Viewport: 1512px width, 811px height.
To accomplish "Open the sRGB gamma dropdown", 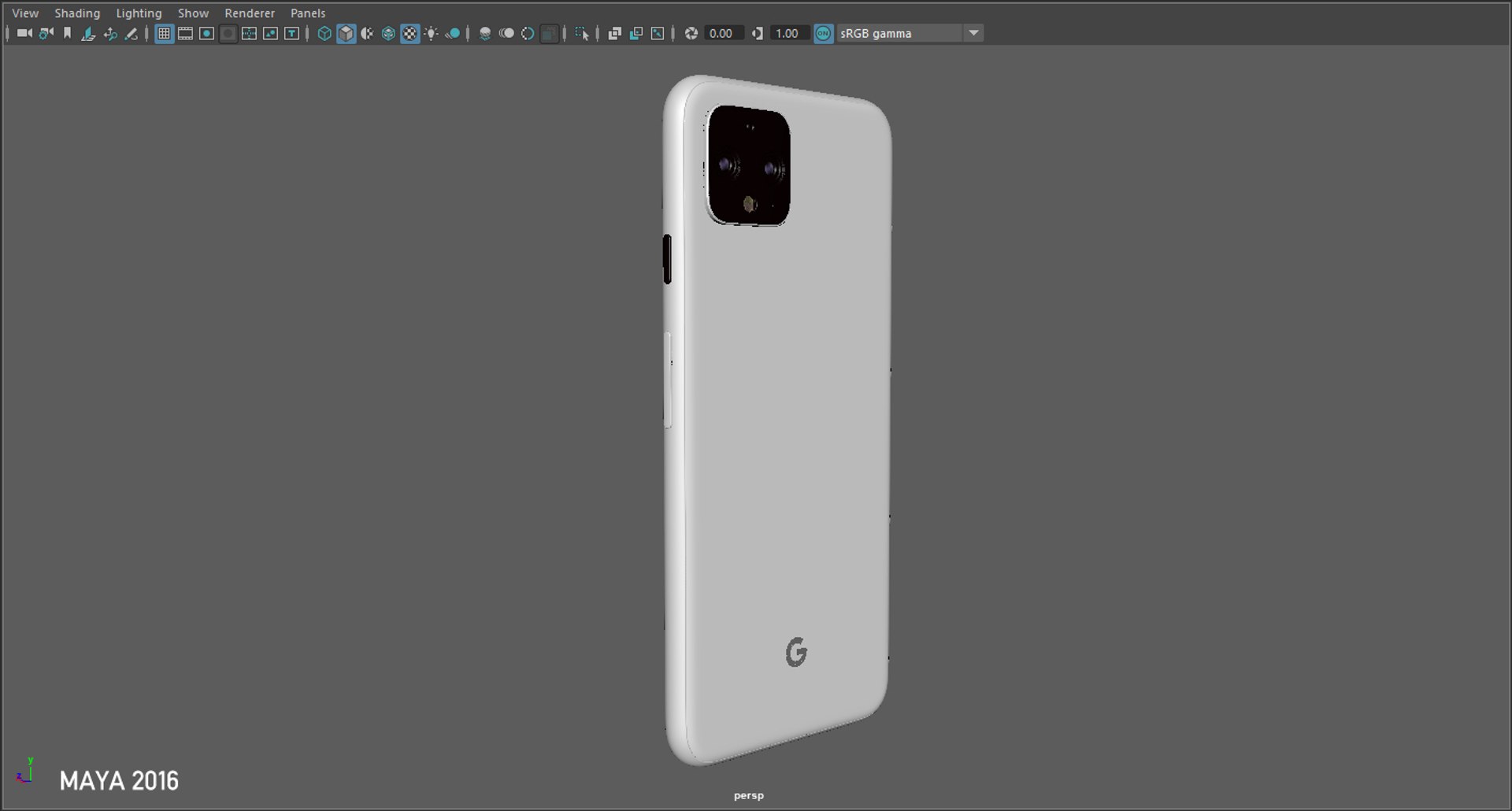I will pos(910,33).
